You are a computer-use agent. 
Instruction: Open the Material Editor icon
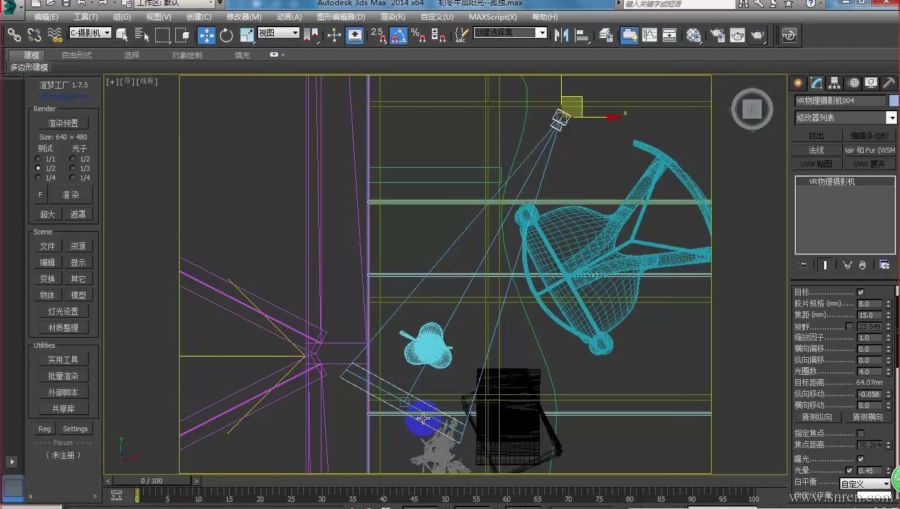(x=694, y=36)
